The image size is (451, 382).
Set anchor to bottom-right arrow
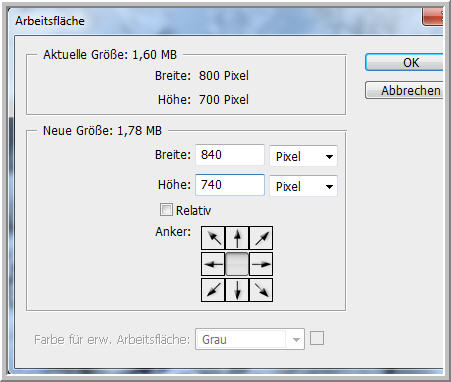tap(261, 290)
